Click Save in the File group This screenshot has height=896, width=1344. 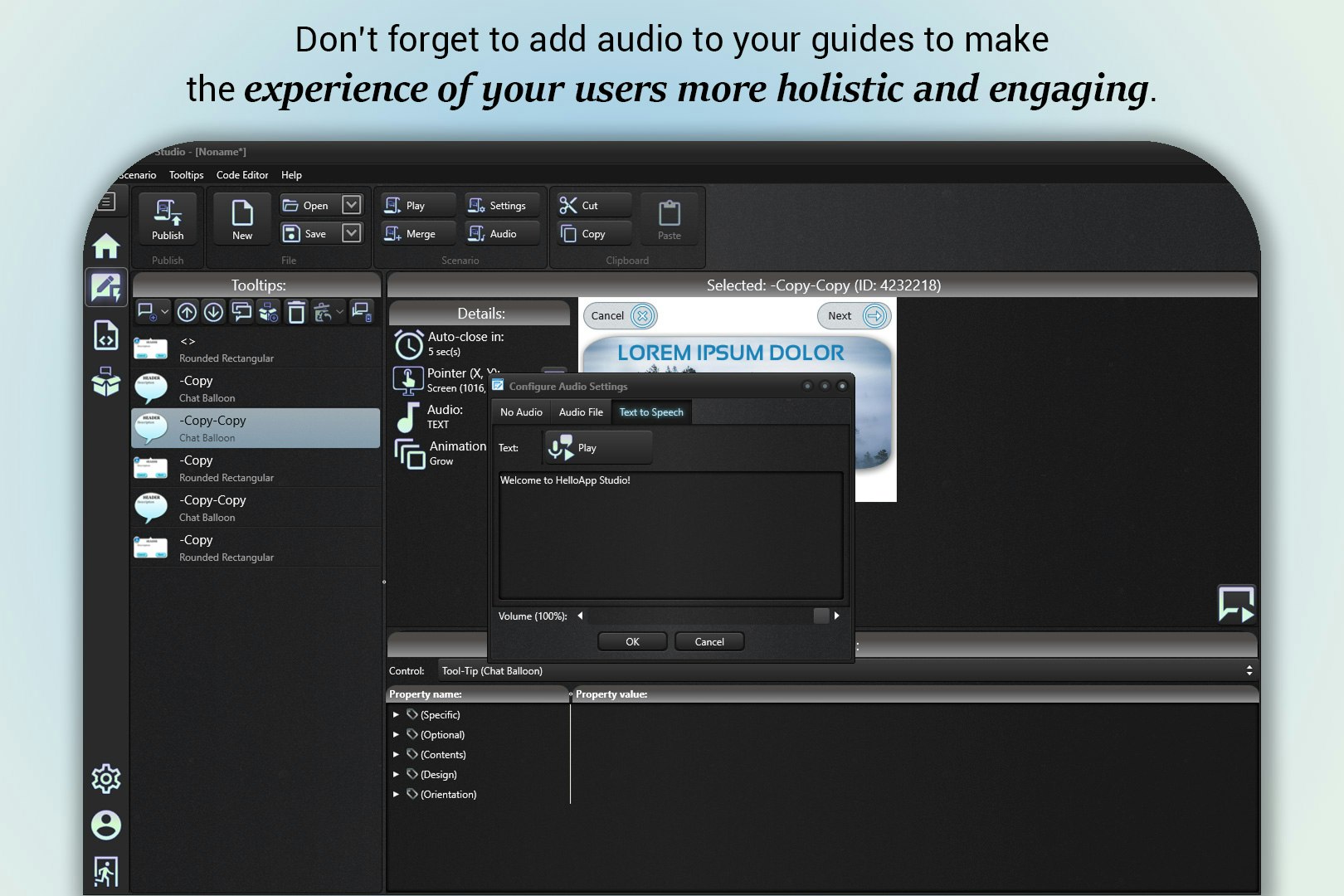point(309,234)
